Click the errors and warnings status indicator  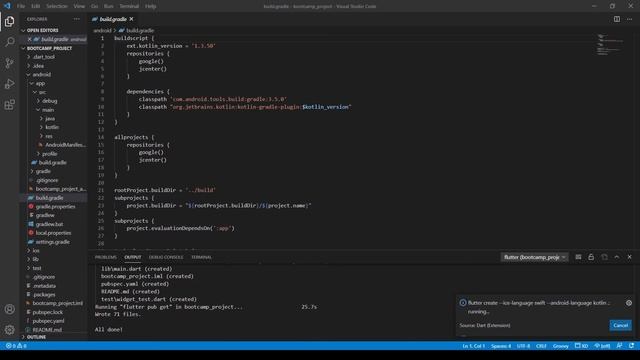click(x=16, y=346)
